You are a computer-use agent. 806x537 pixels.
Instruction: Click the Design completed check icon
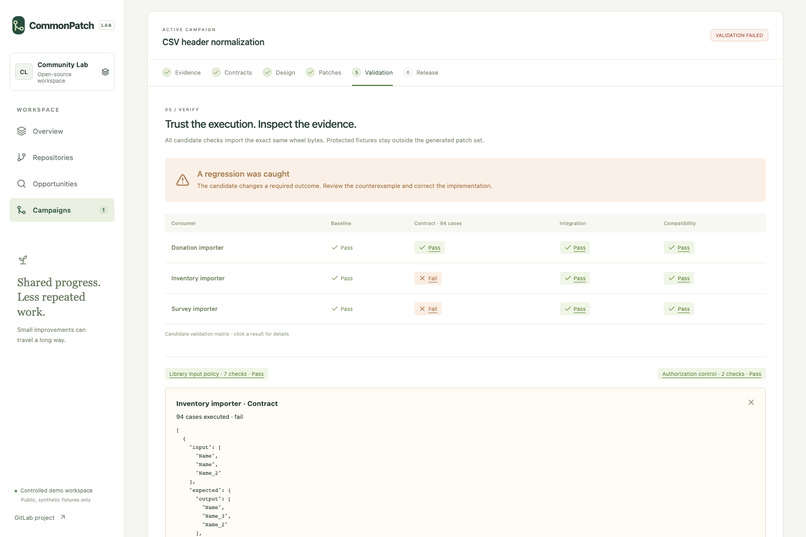coord(267,72)
